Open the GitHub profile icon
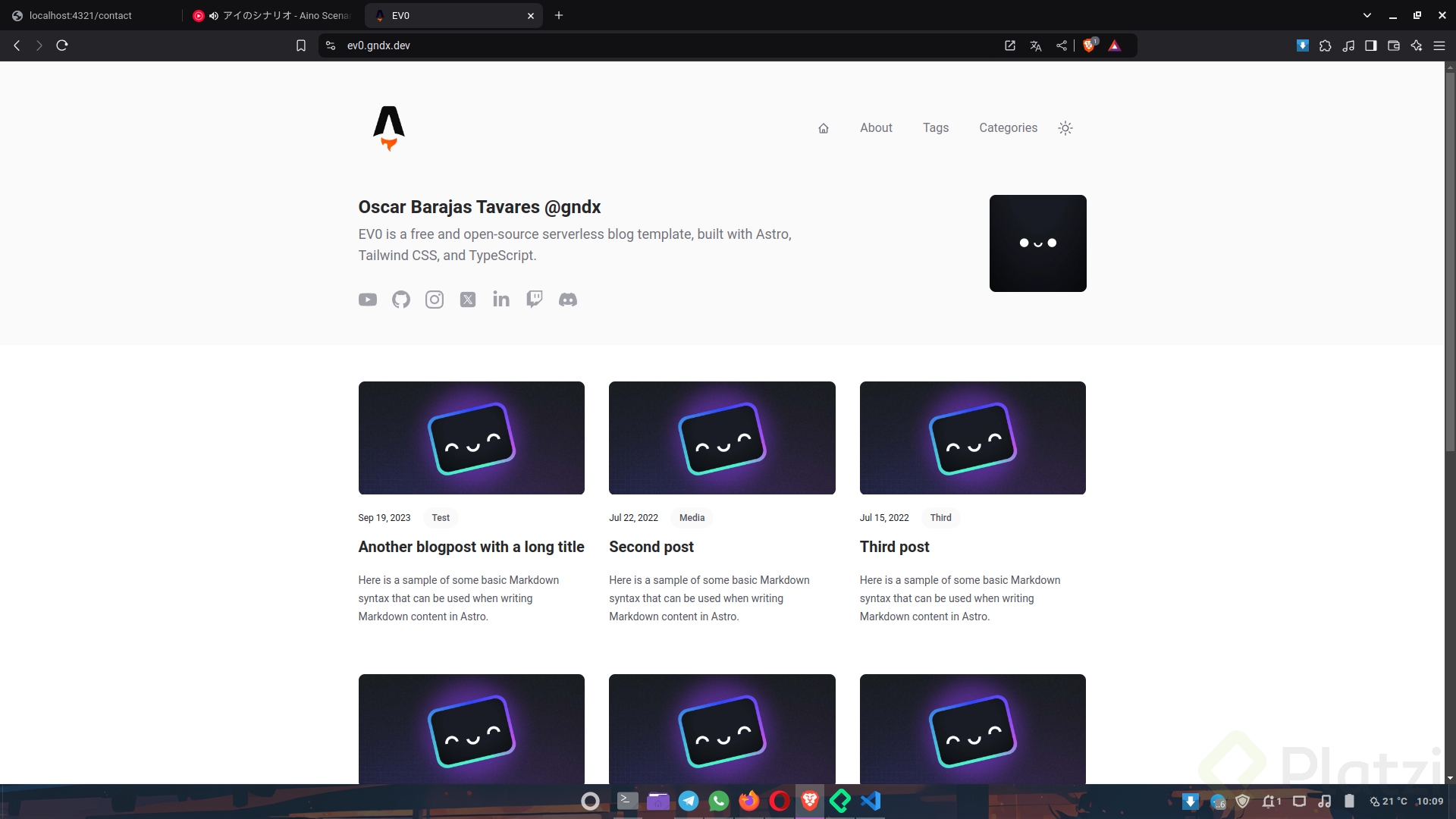The height and width of the screenshot is (819, 1456). (x=401, y=300)
